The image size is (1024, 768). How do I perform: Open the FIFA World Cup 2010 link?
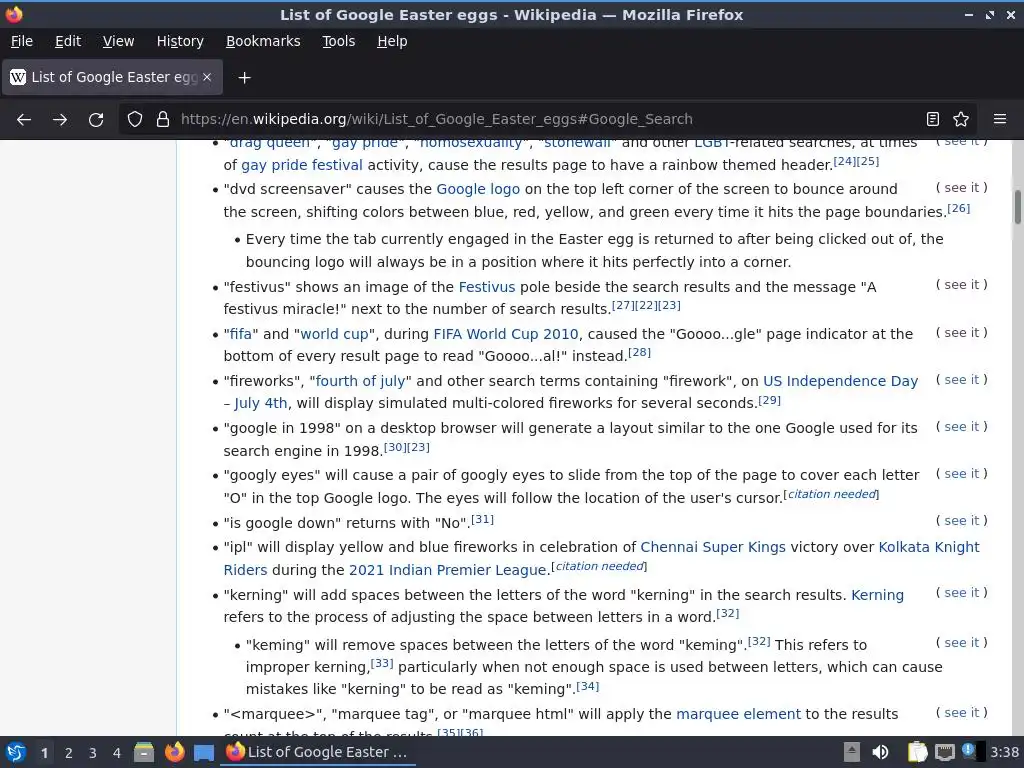(x=506, y=334)
